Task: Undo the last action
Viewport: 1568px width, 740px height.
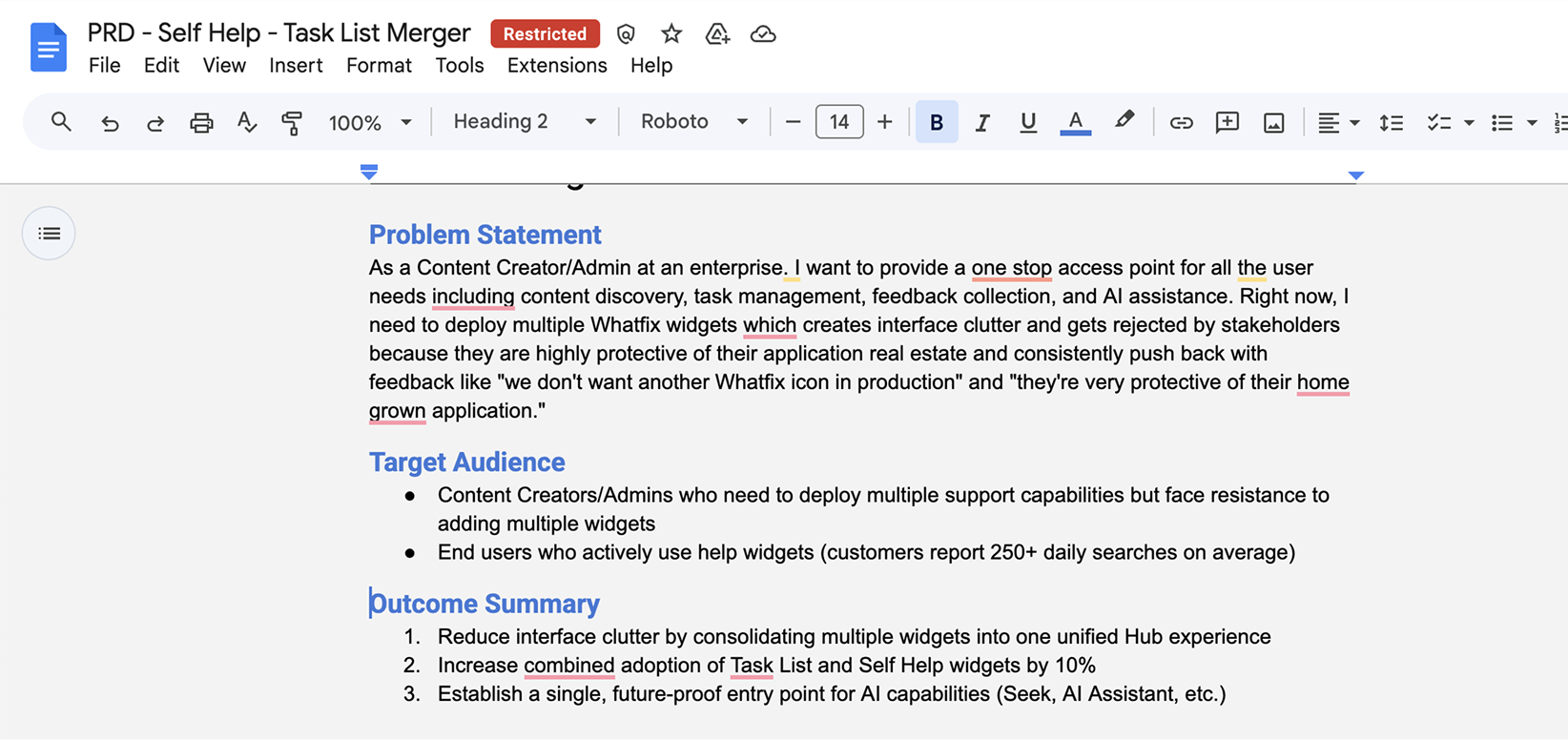Action: (x=110, y=122)
